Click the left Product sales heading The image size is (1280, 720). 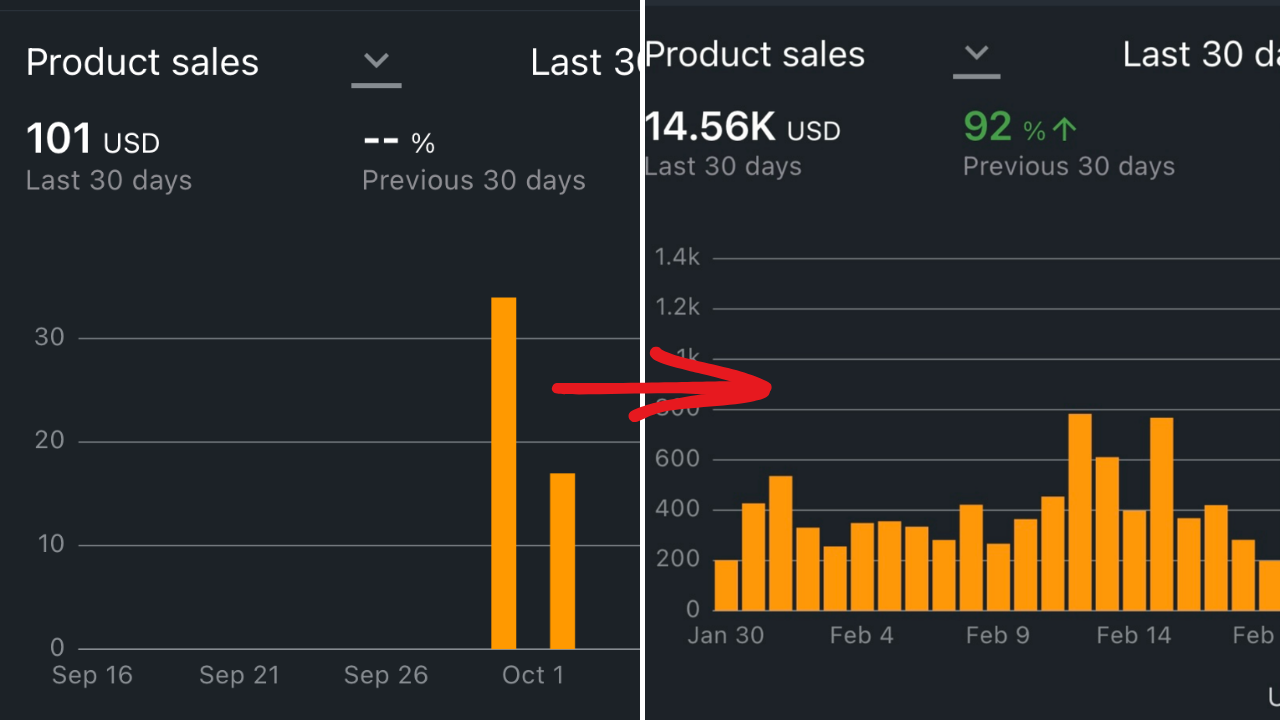[x=142, y=62]
